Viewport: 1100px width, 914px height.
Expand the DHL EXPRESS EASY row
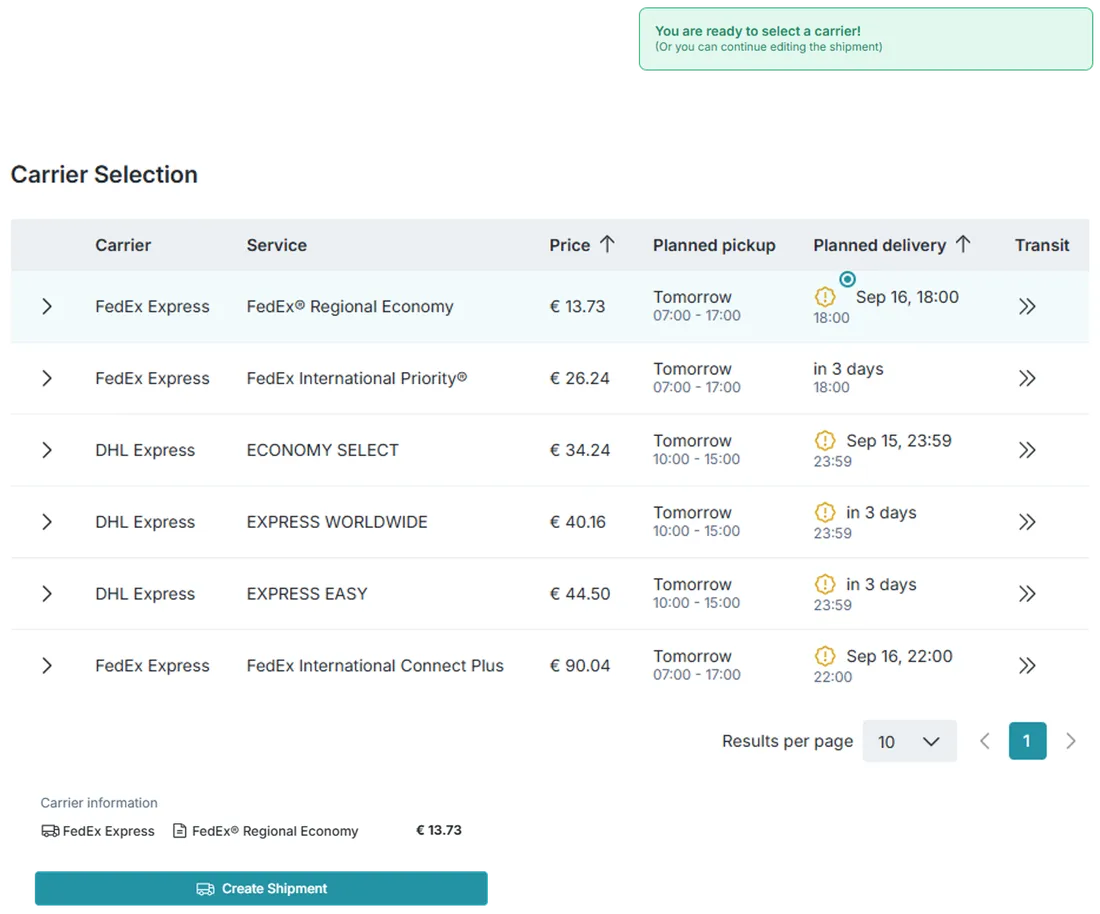click(47, 593)
